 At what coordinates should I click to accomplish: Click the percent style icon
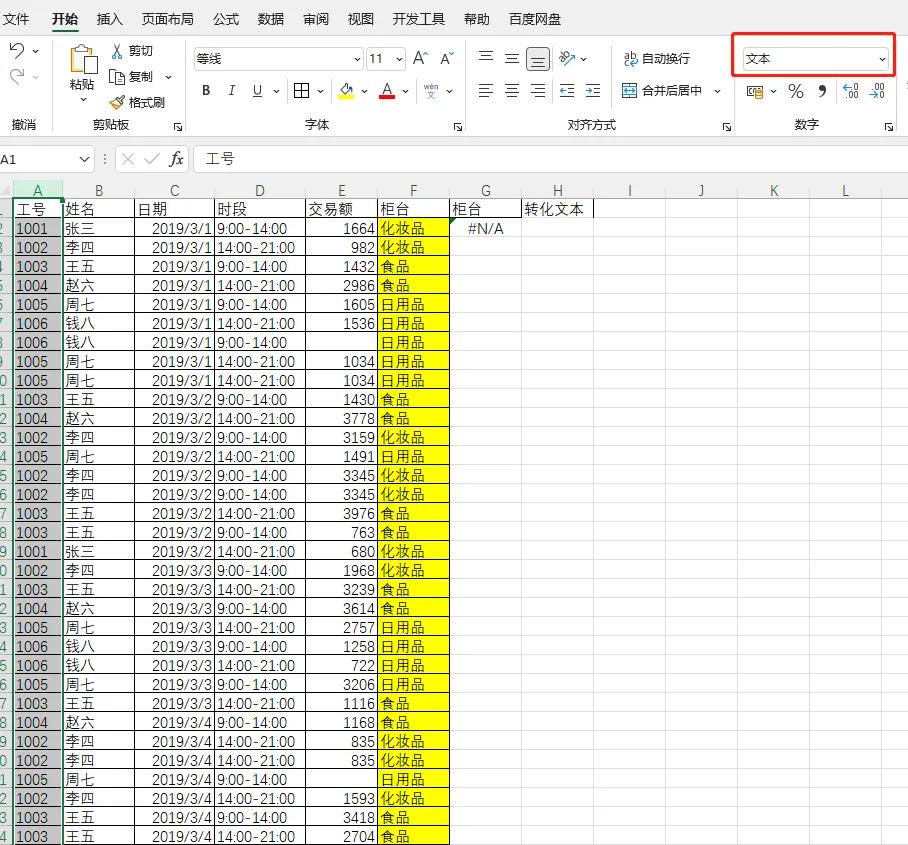pos(796,91)
